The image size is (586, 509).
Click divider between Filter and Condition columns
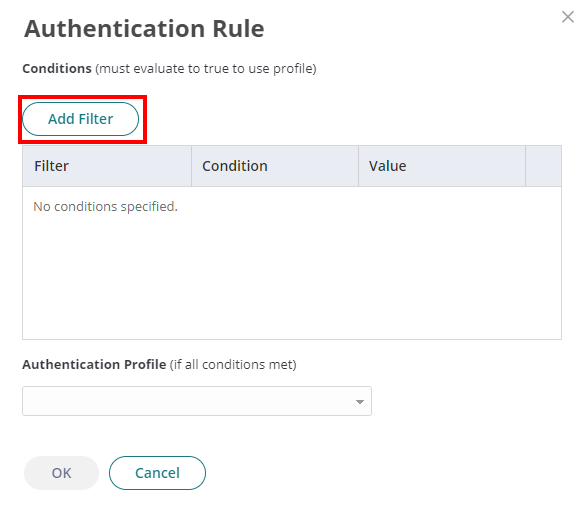click(x=191, y=166)
